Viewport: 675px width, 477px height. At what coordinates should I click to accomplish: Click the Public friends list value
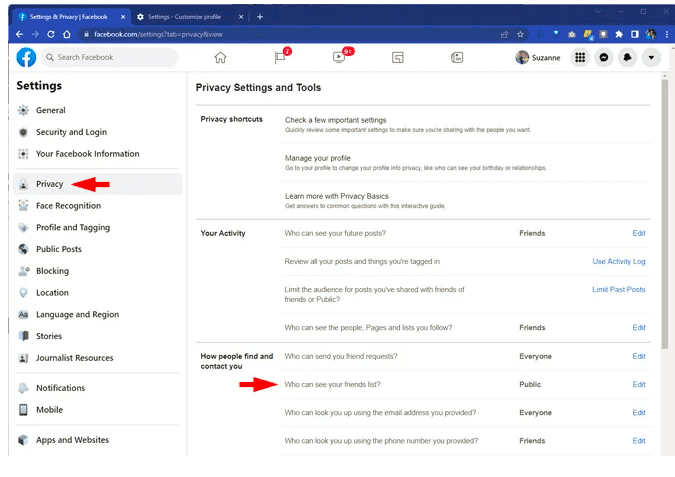530,384
